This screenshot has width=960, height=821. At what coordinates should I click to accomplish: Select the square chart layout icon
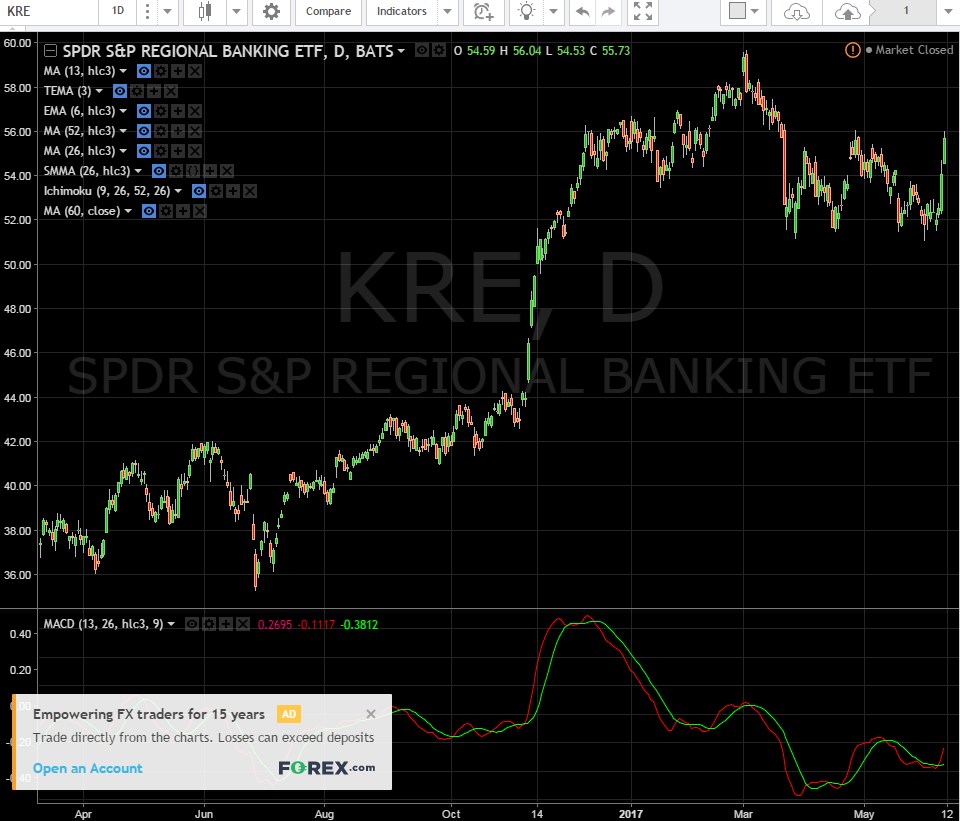tap(737, 11)
